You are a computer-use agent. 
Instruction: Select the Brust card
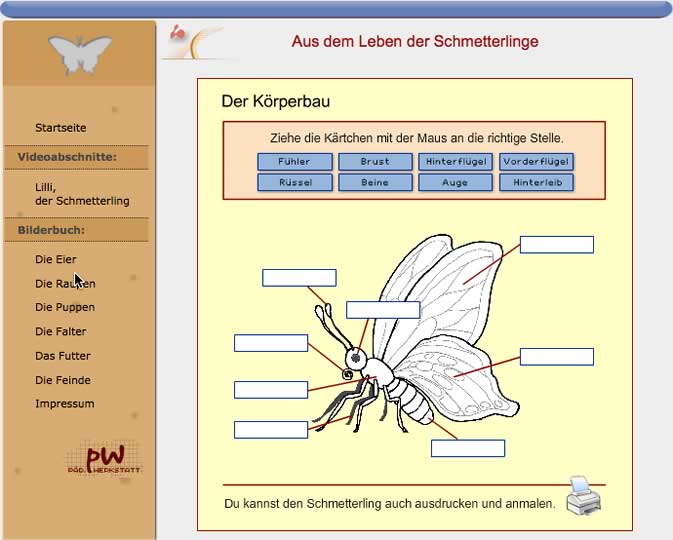375,161
